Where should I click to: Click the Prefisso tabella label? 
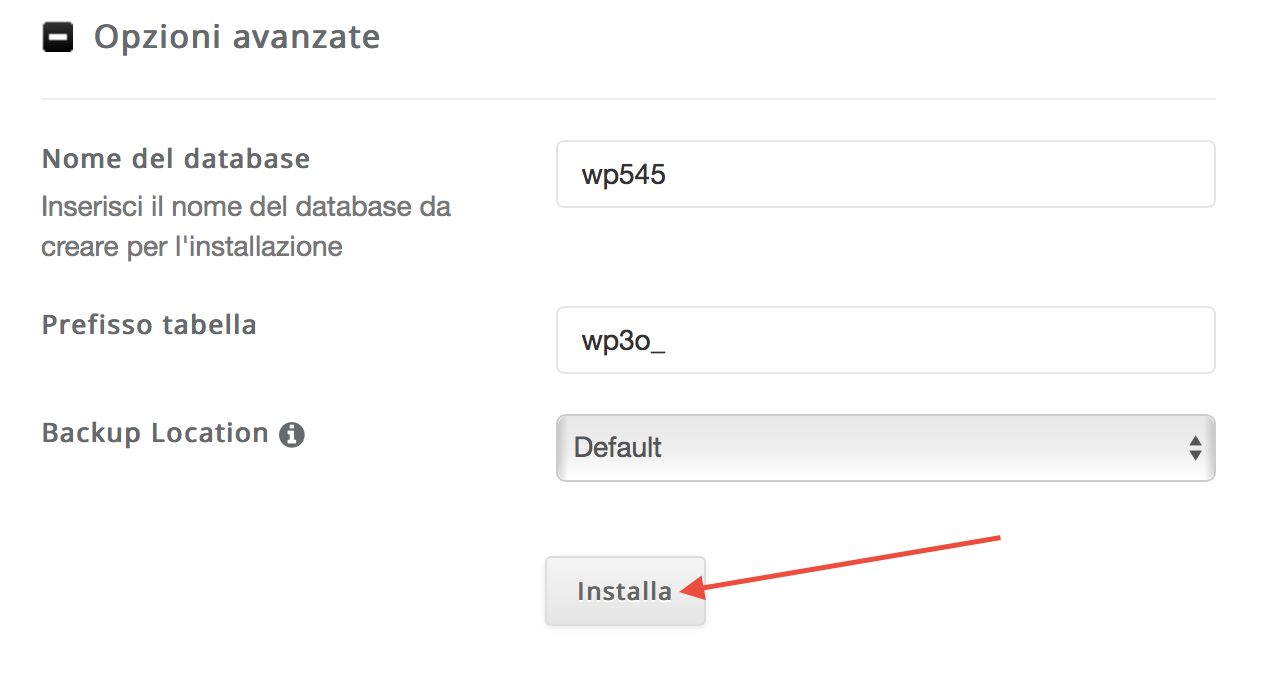149,324
